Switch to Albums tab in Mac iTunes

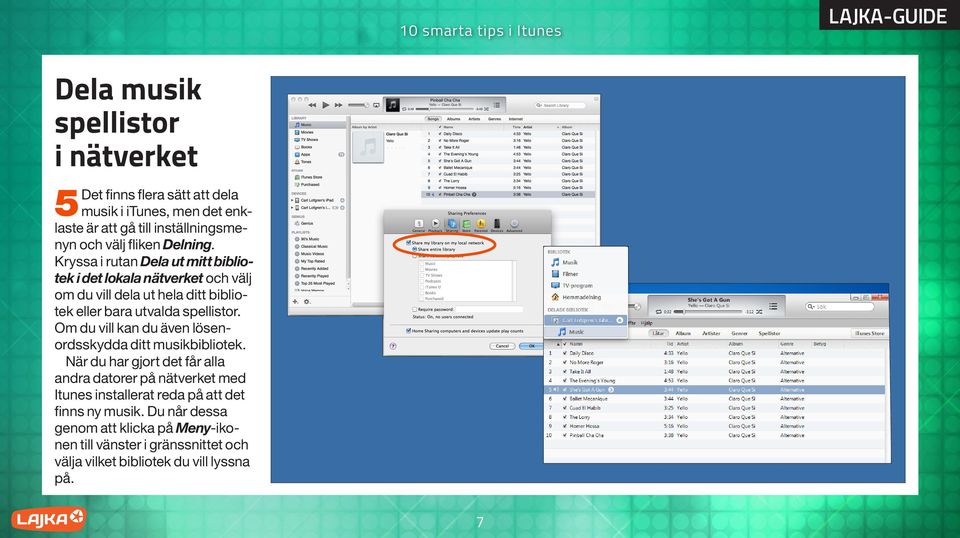click(x=454, y=119)
